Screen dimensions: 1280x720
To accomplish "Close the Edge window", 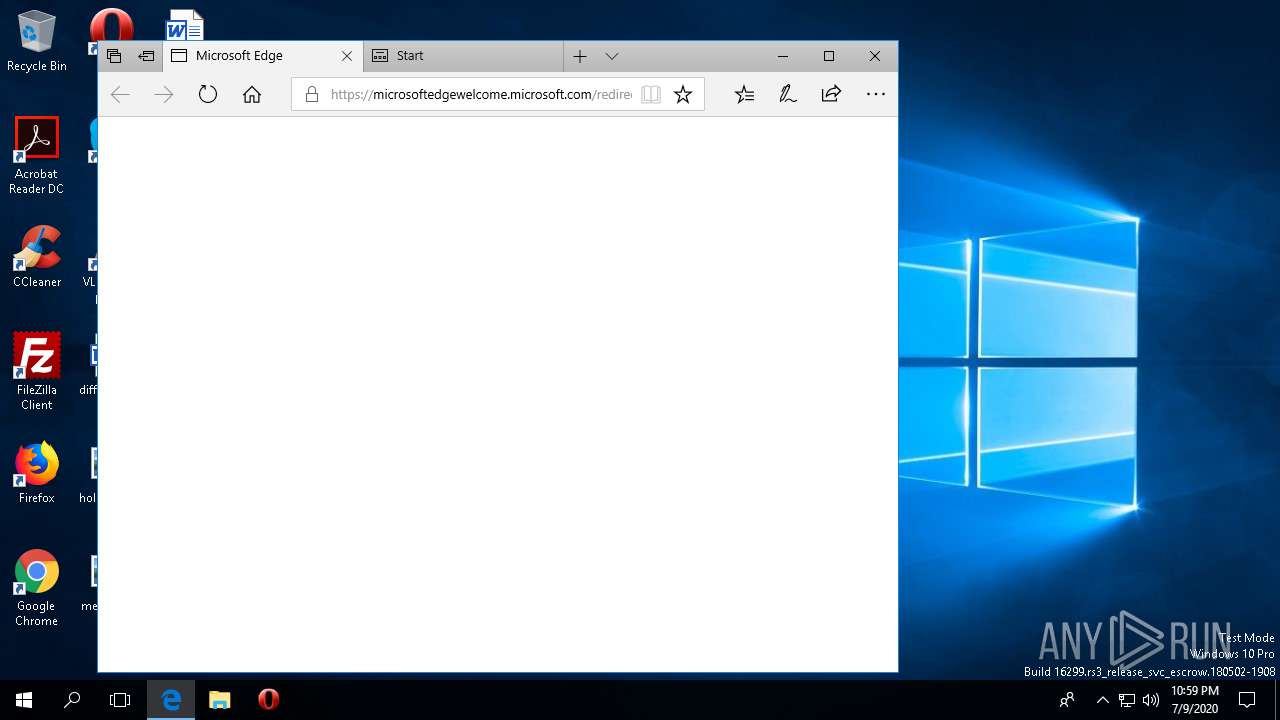I will tap(875, 56).
